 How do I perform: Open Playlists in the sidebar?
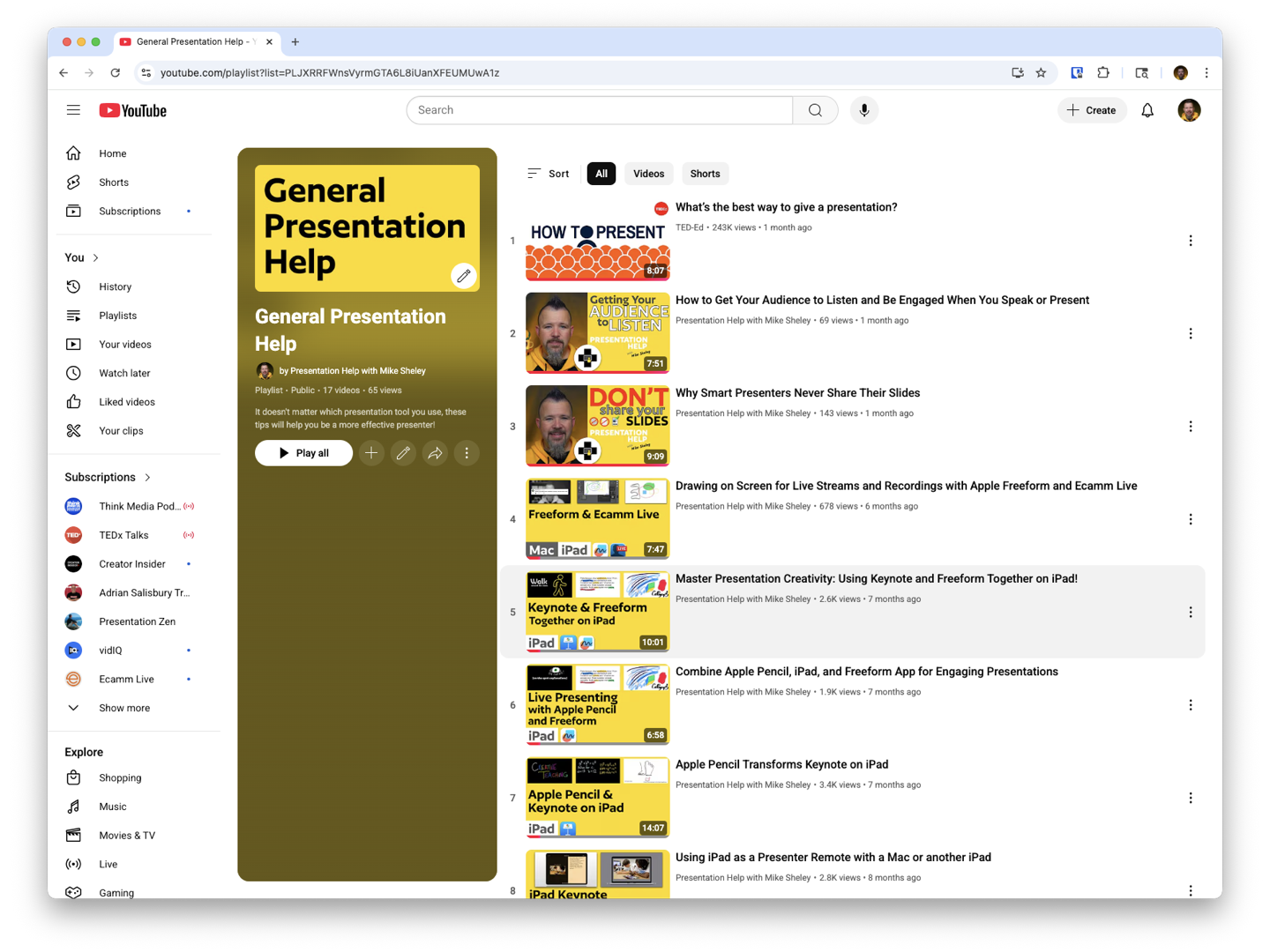(x=134, y=316)
